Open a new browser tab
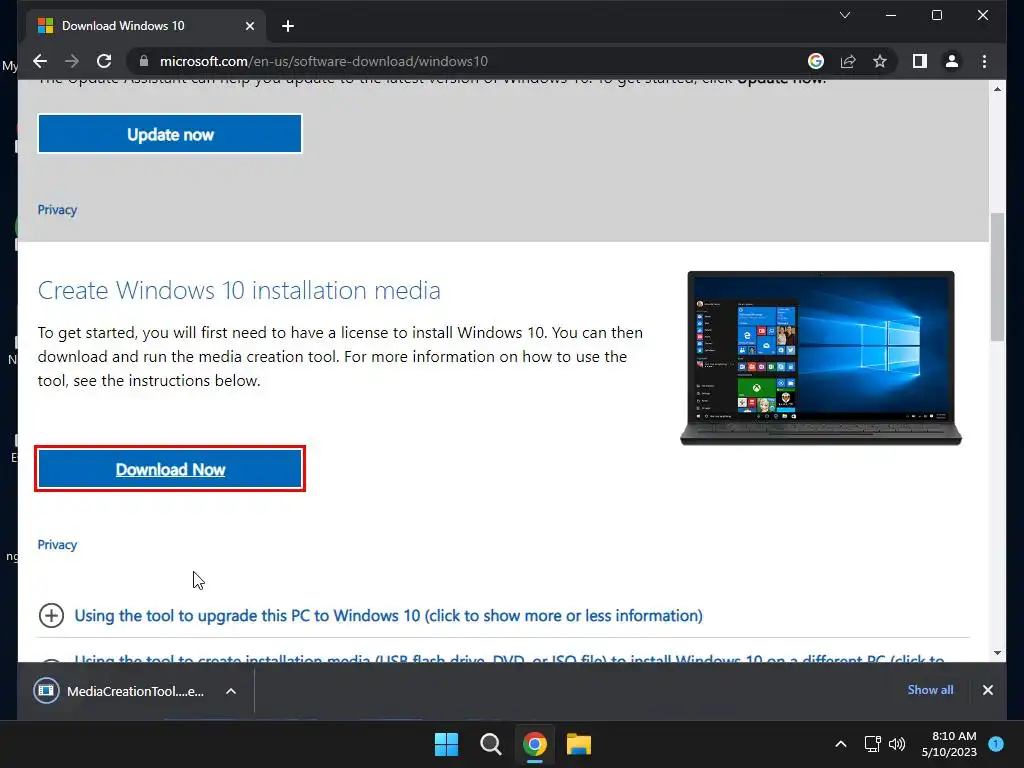1024x768 pixels. point(287,26)
